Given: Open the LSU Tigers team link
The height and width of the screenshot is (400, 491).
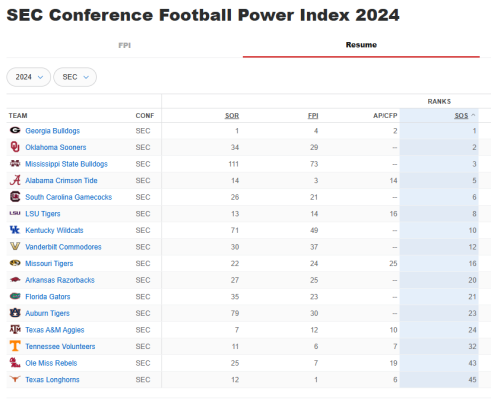Looking at the screenshot, I should (43, 214).
